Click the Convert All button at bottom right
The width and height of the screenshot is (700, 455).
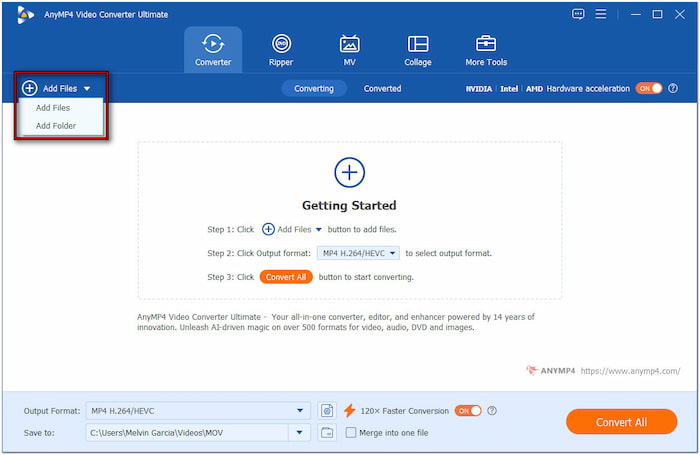[621, 422]
